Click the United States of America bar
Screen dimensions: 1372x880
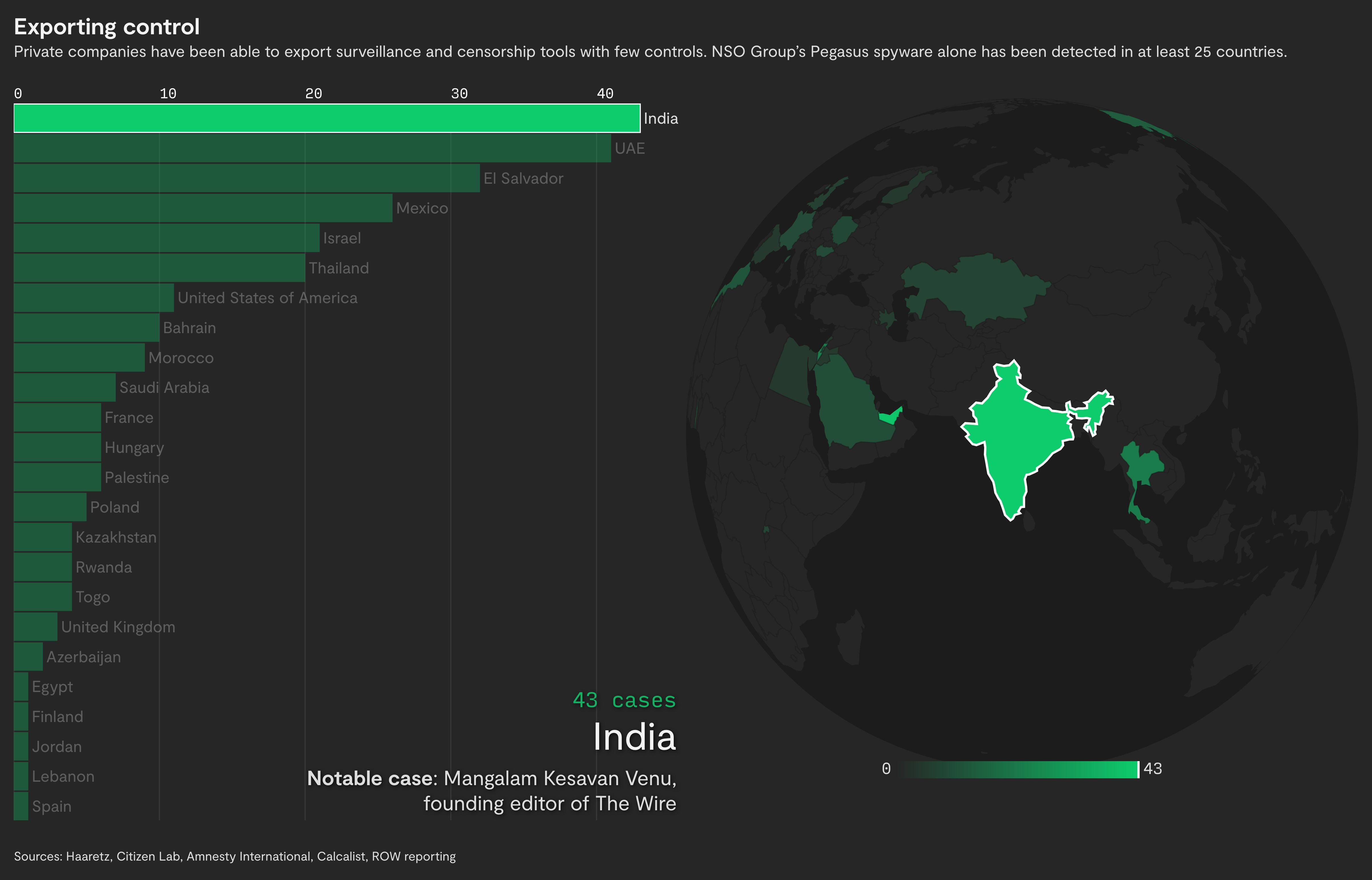(x=94, y=298)
